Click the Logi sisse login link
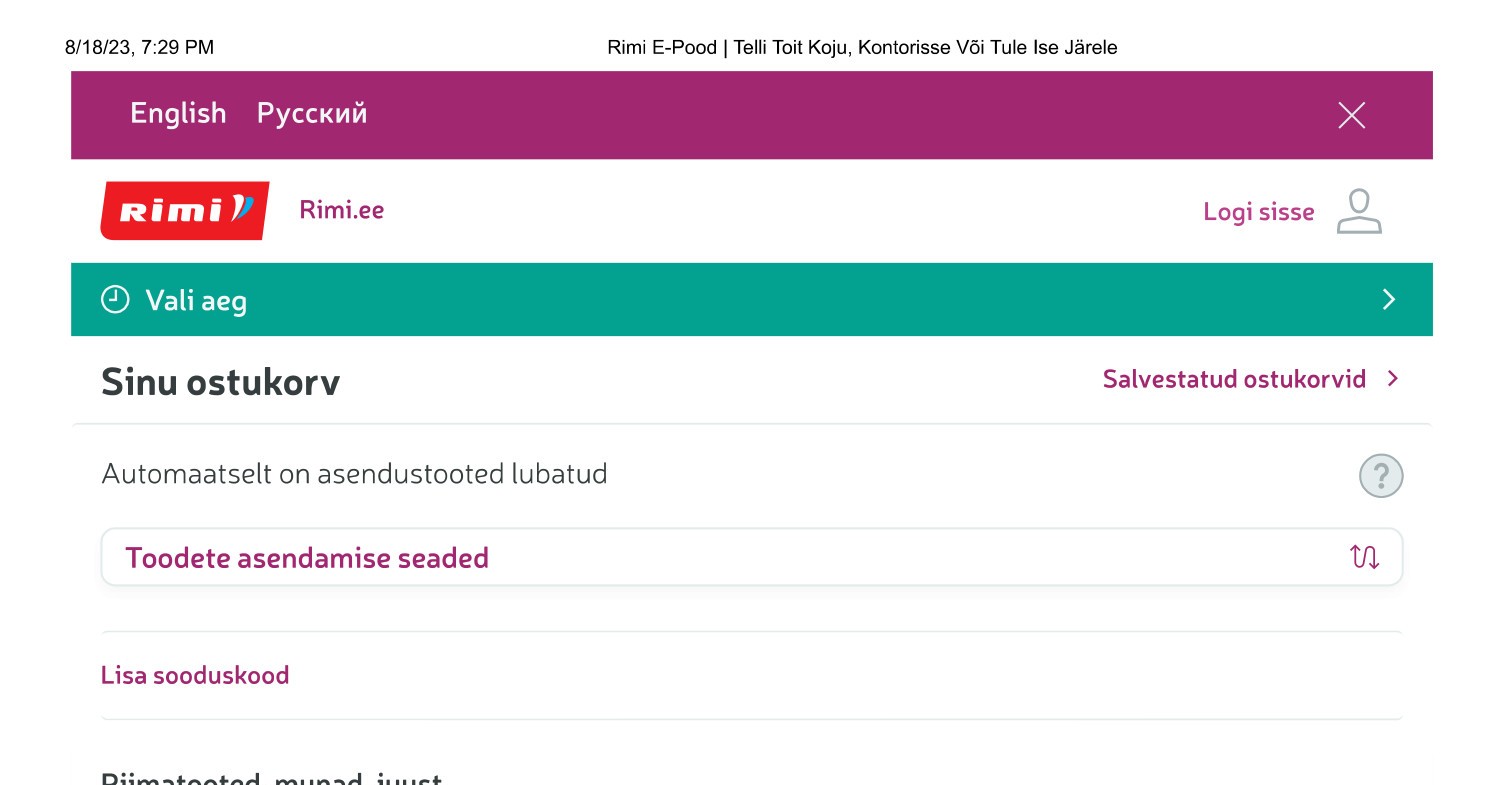Screen dimensions: 1500x785 pos(1258,212)
